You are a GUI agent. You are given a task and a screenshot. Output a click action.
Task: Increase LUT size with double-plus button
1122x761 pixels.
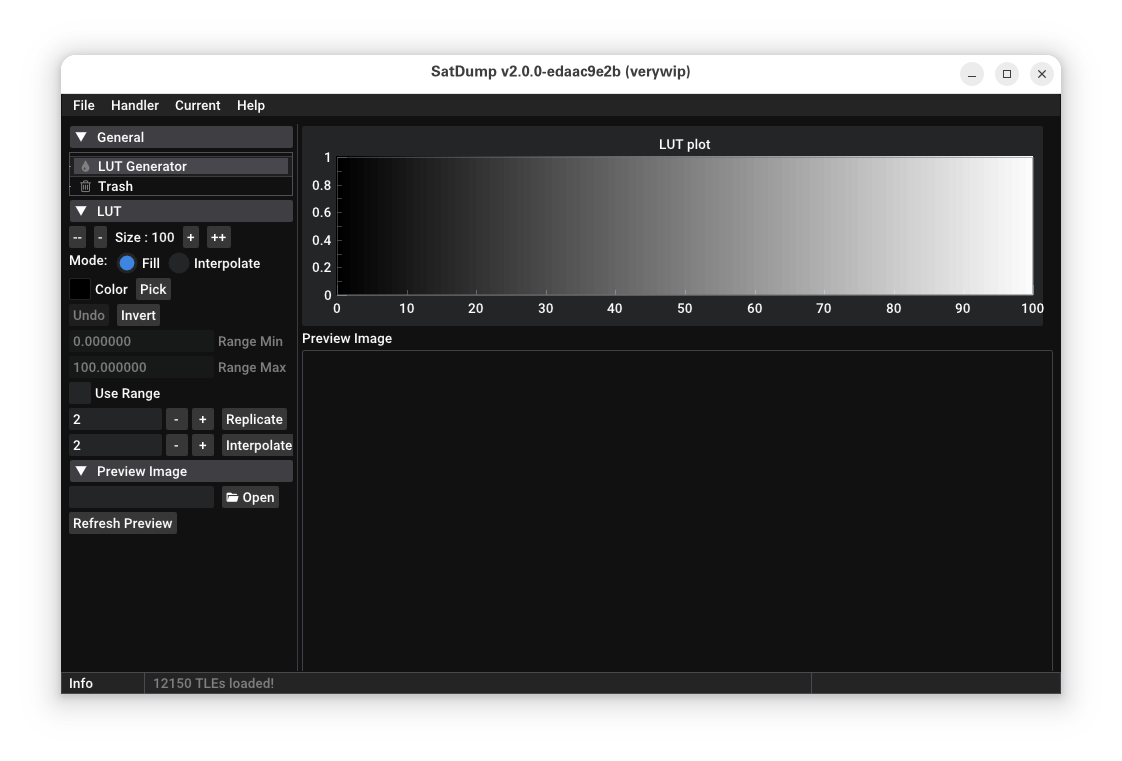click(218, 237)
